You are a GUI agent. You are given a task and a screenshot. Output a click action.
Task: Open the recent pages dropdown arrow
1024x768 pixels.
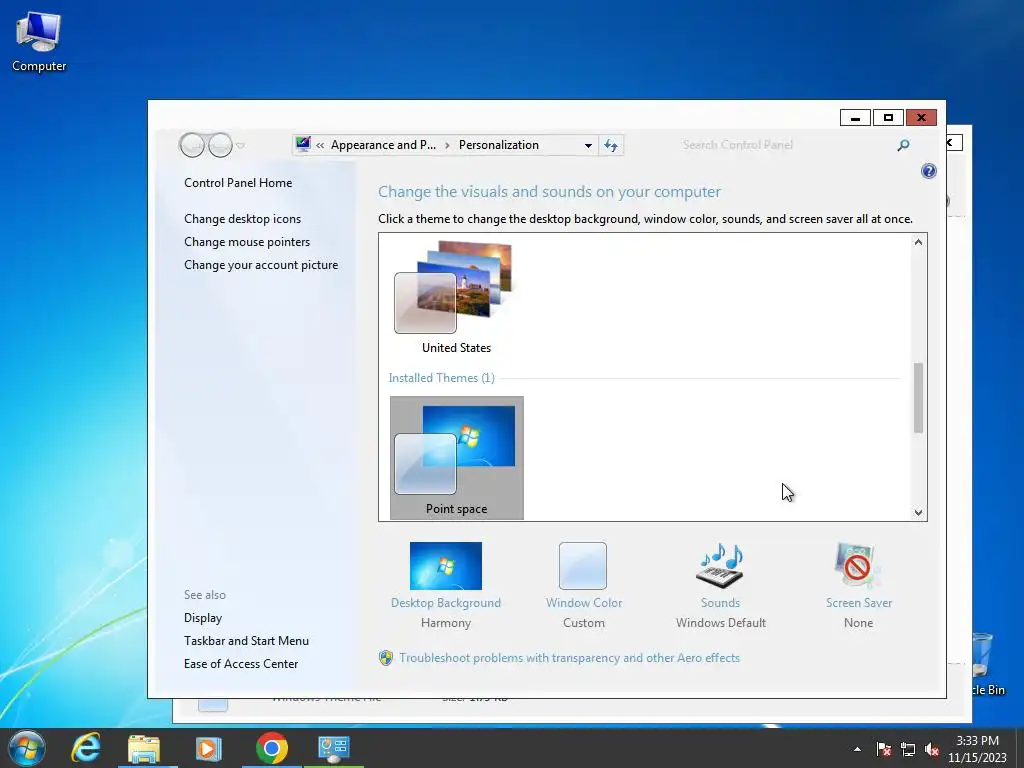pyautogui.click(x=240, y=146)
